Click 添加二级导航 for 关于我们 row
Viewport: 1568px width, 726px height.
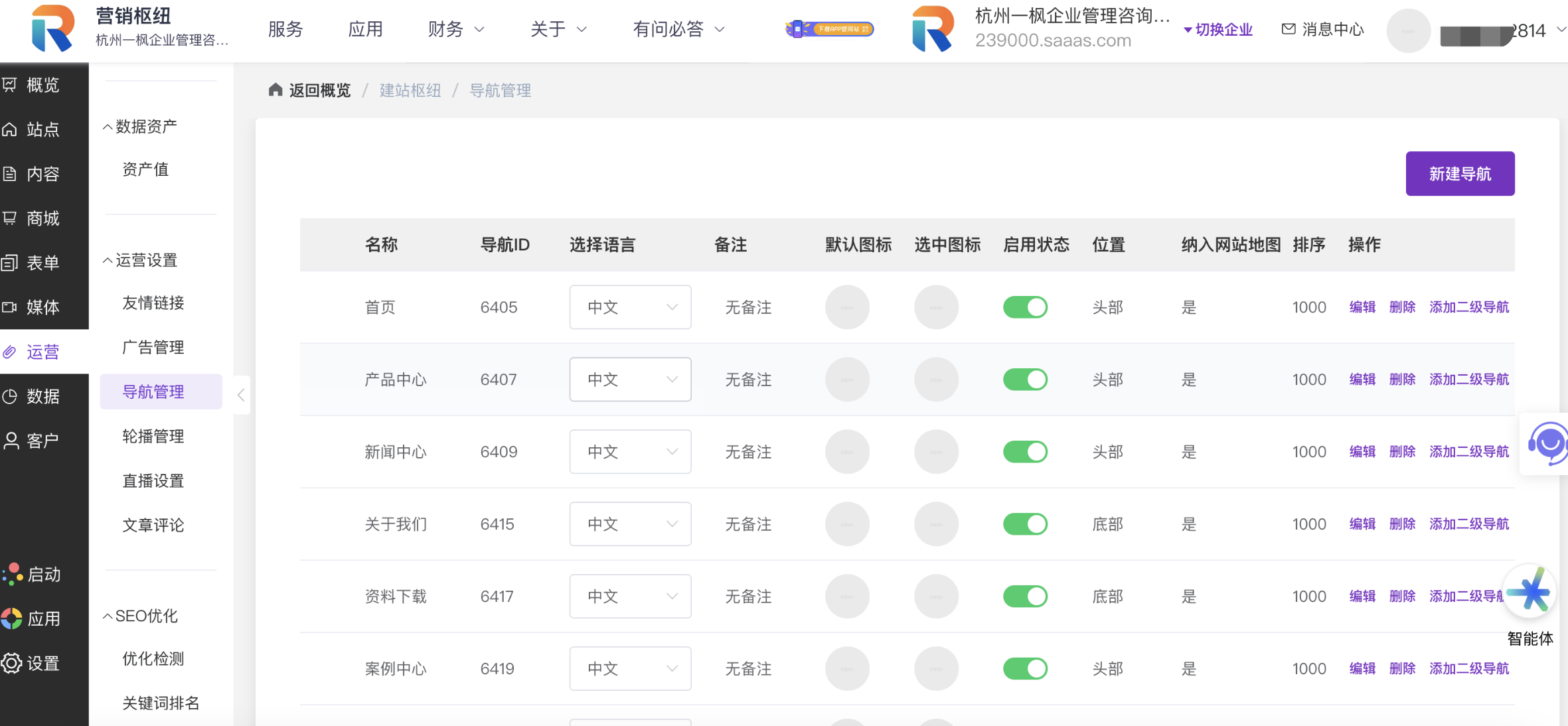tap(1468, 524)
